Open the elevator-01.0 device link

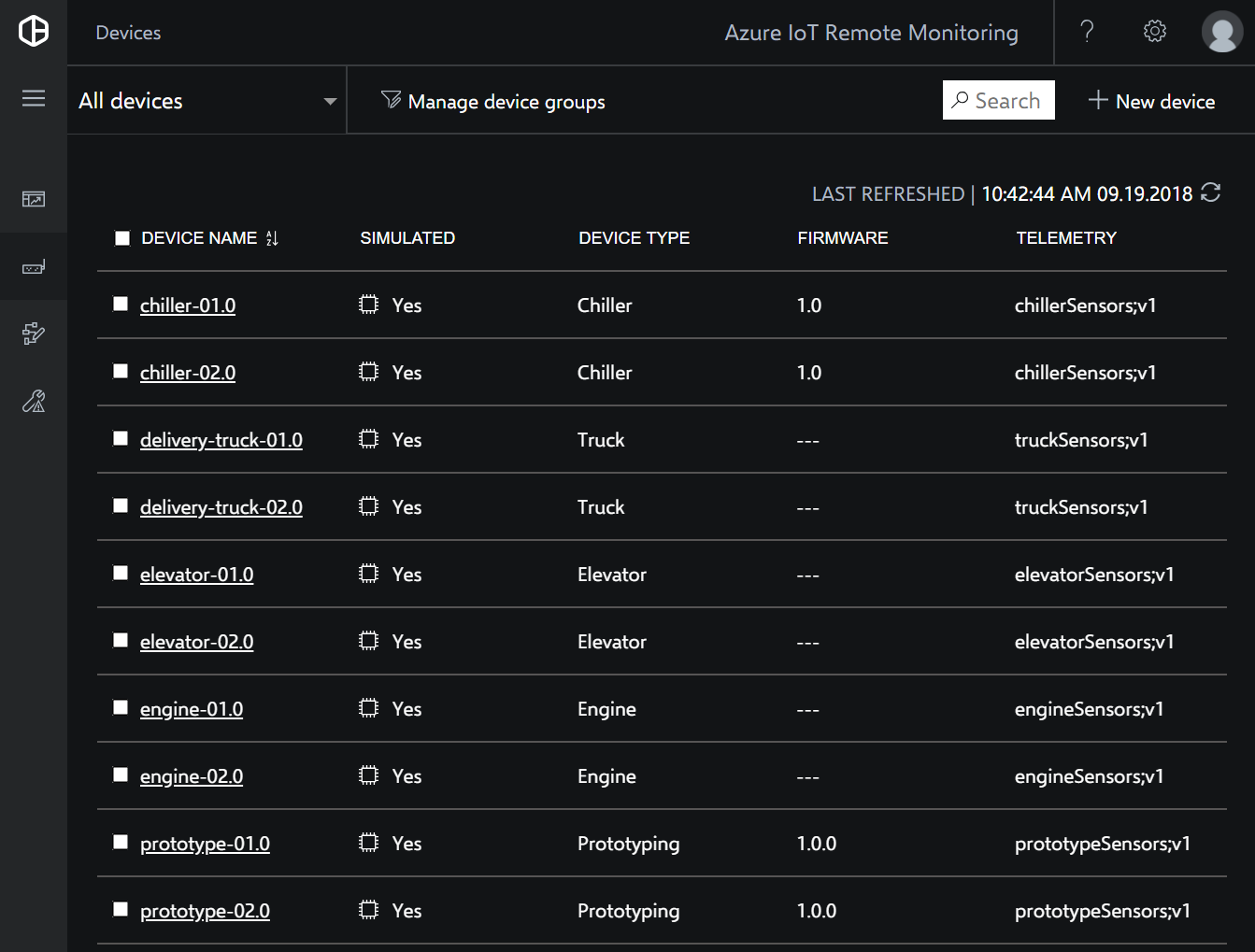196,575
